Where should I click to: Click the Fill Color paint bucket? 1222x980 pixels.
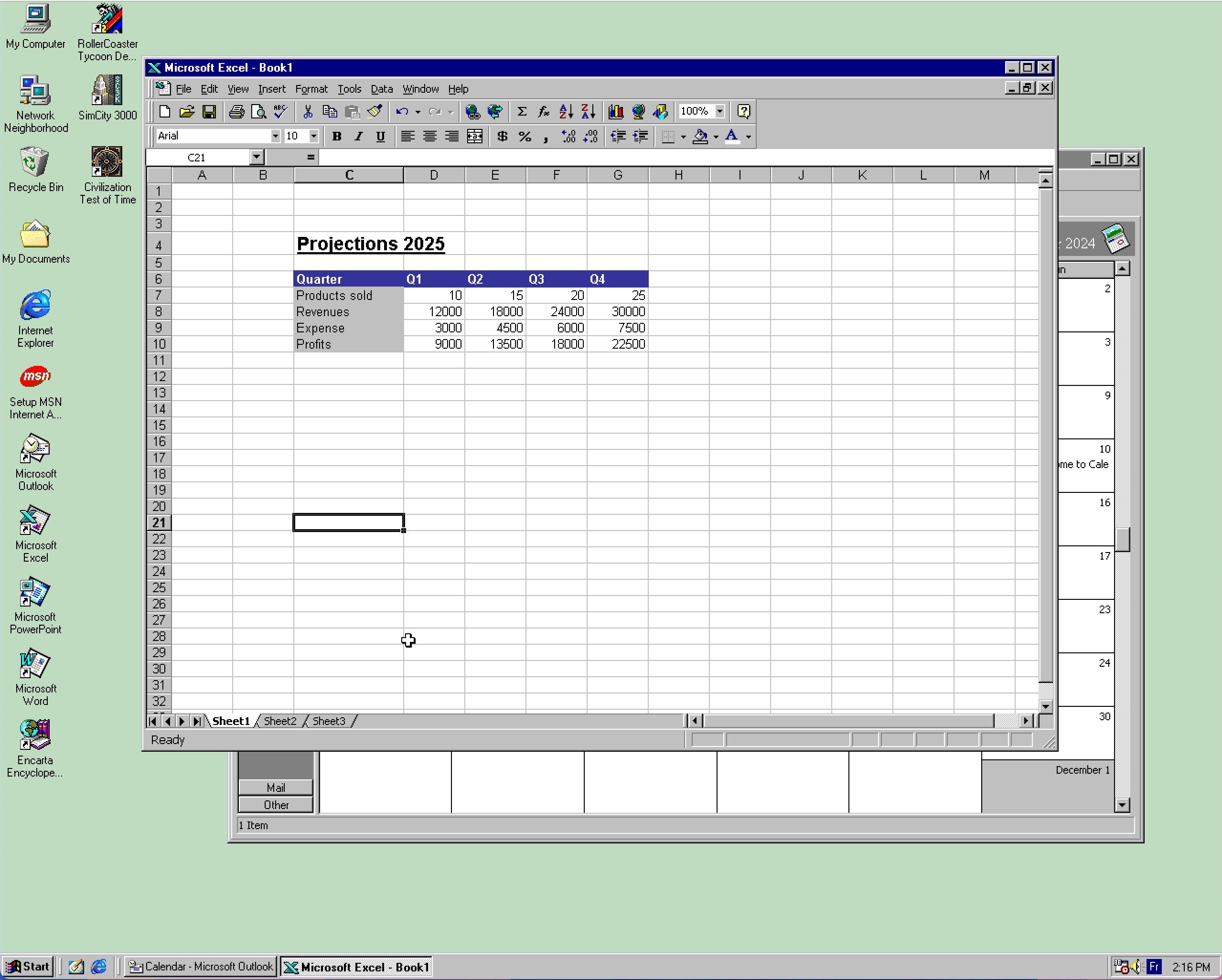[x=701, y=137]
